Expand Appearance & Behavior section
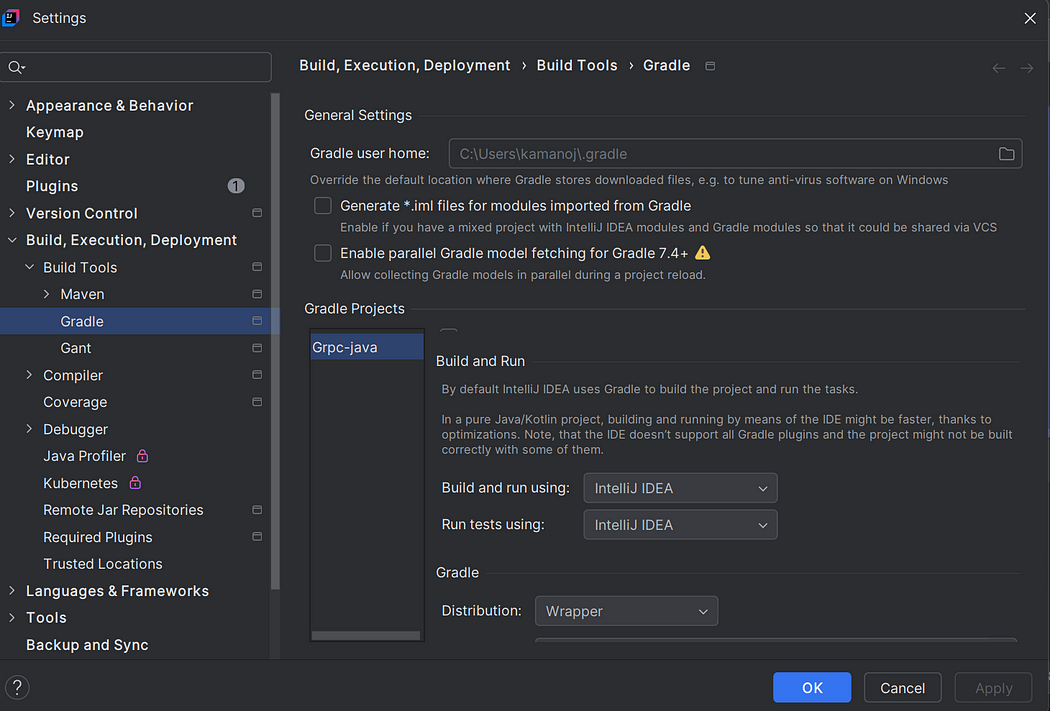The height and width of the screenshot is (711, 1050). tap(12, 105)
